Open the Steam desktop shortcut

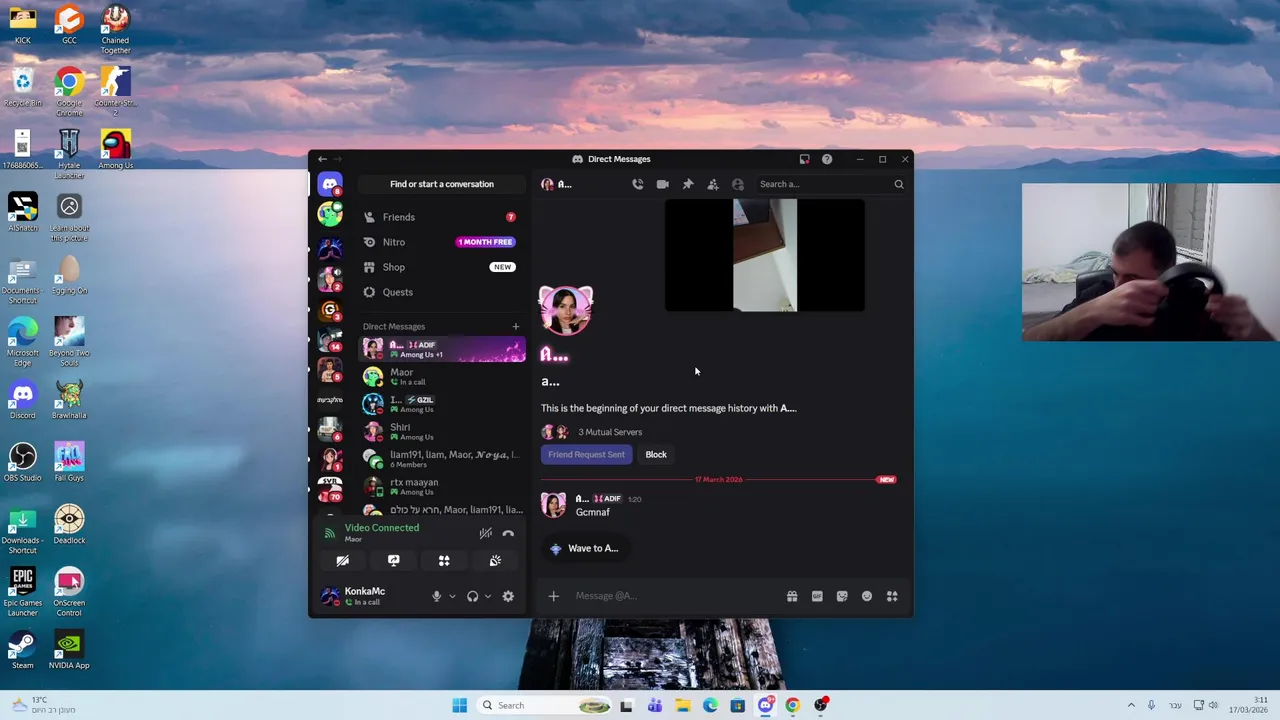[22, 649]
